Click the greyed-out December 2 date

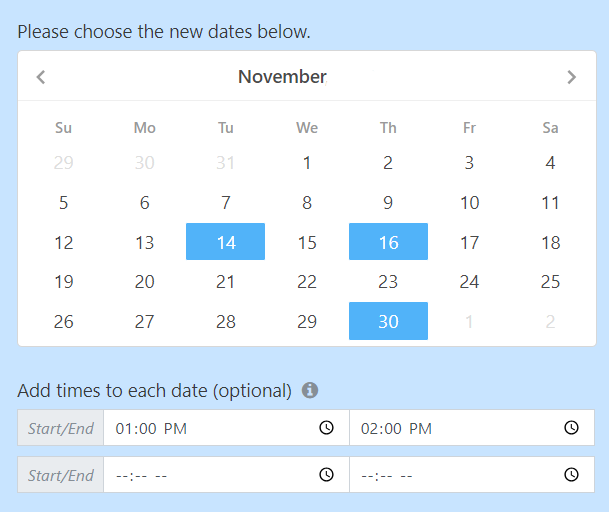550,322
